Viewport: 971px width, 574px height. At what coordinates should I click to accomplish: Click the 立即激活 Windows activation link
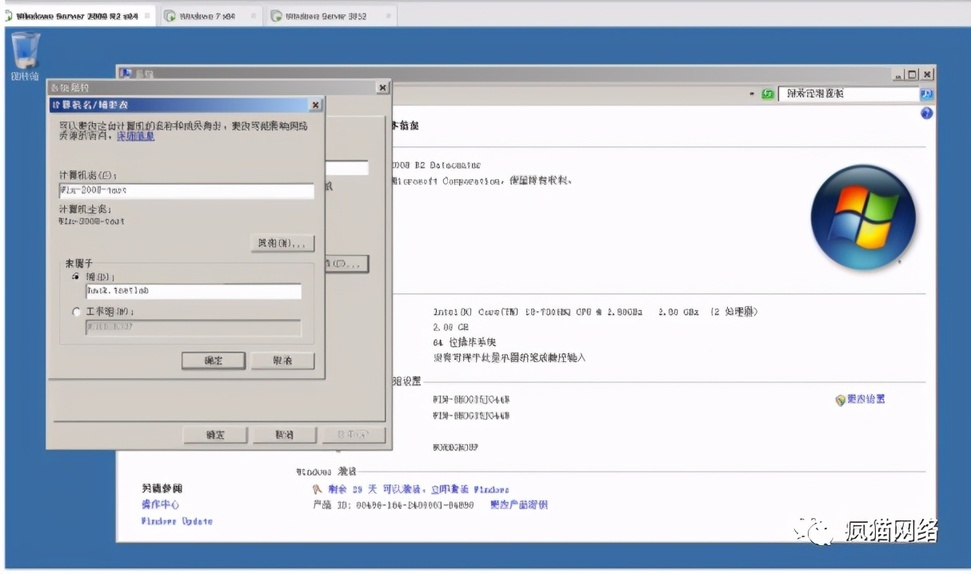pos(470,489)
